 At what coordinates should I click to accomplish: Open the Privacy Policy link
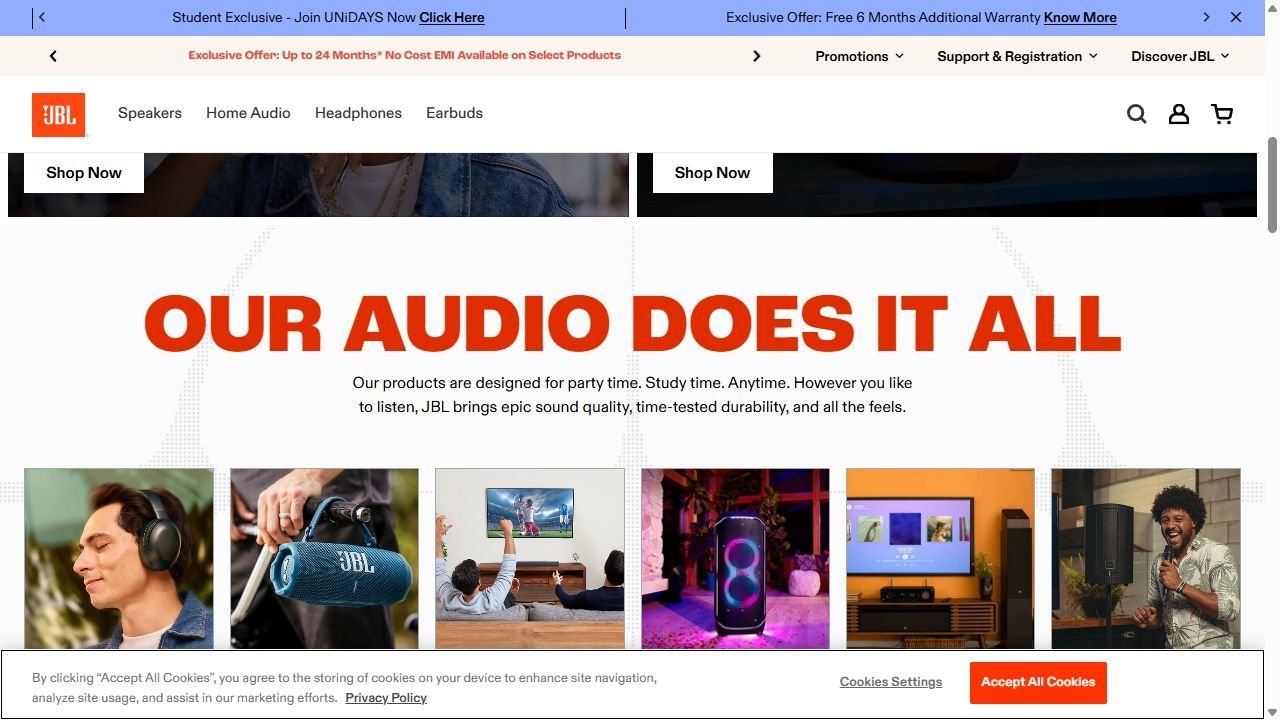(386, 698)
